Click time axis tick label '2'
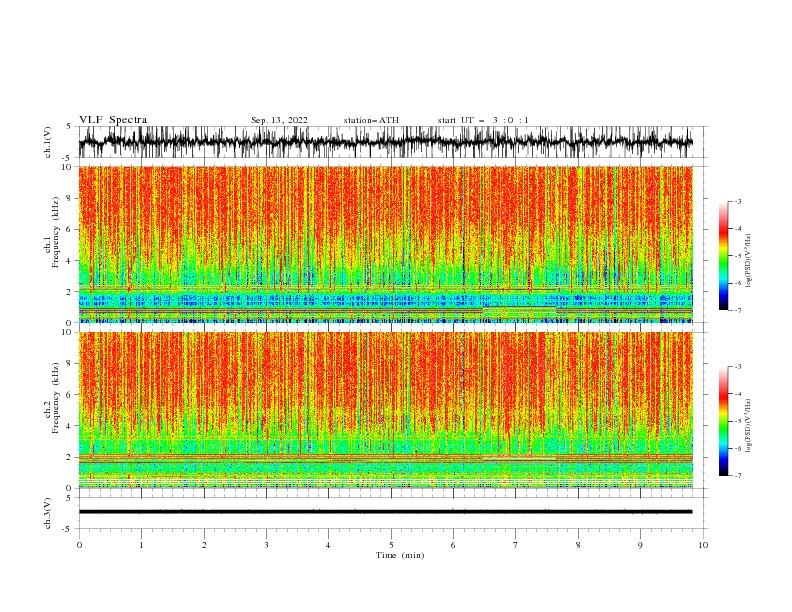The image size is (792, 612). click(204, 545)
